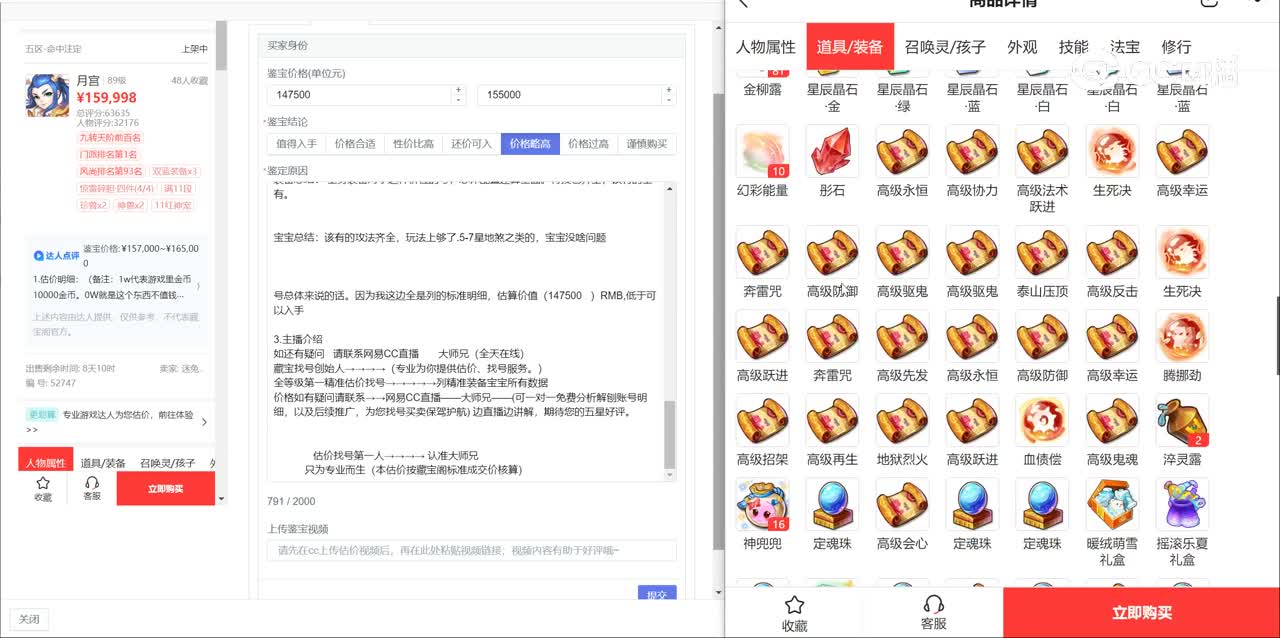This screenshot has height=638, width=1280.
Task: Open 道具/装备 tab in left panel
Action: [103, 463]
